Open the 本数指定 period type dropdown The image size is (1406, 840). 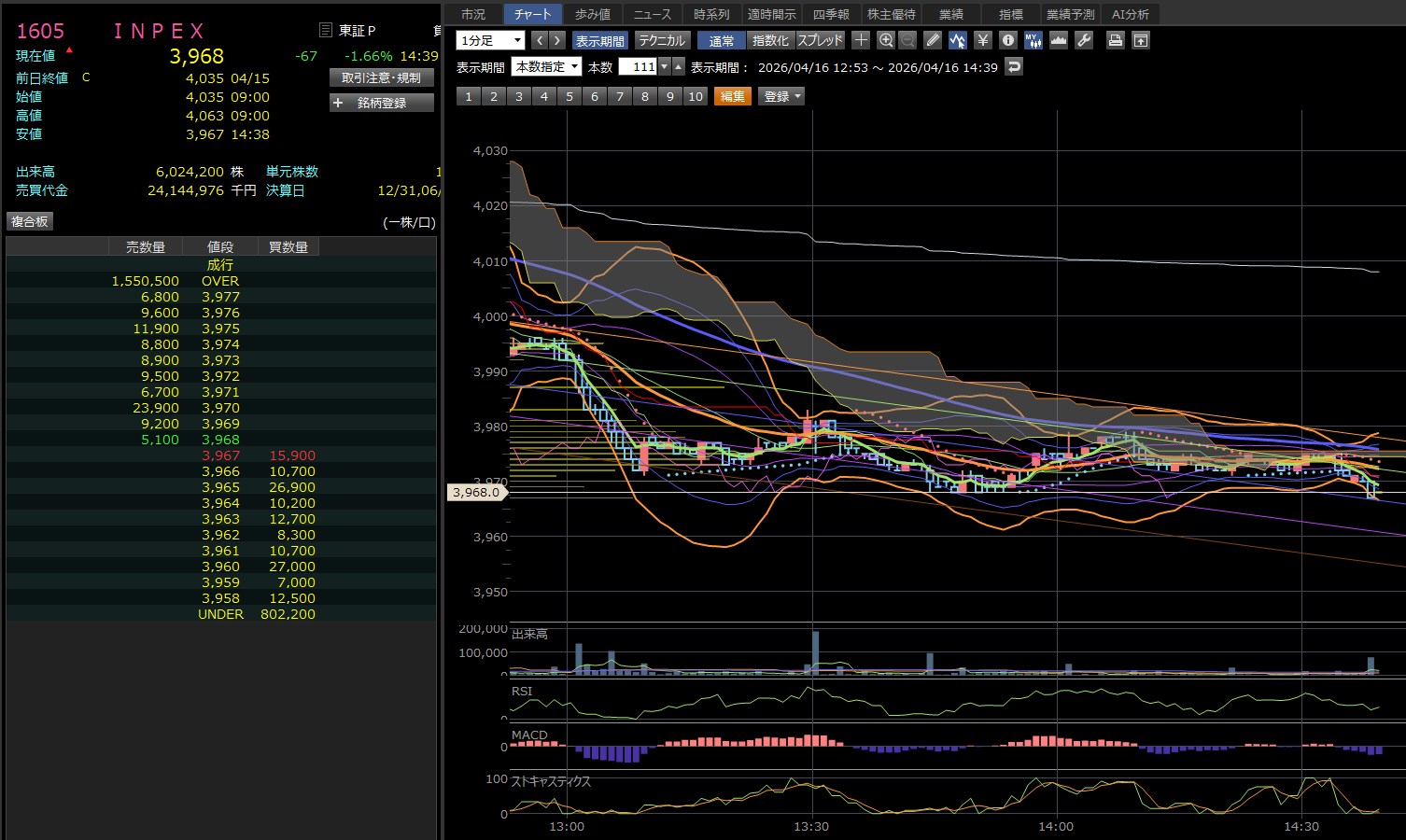coord(546,66)
